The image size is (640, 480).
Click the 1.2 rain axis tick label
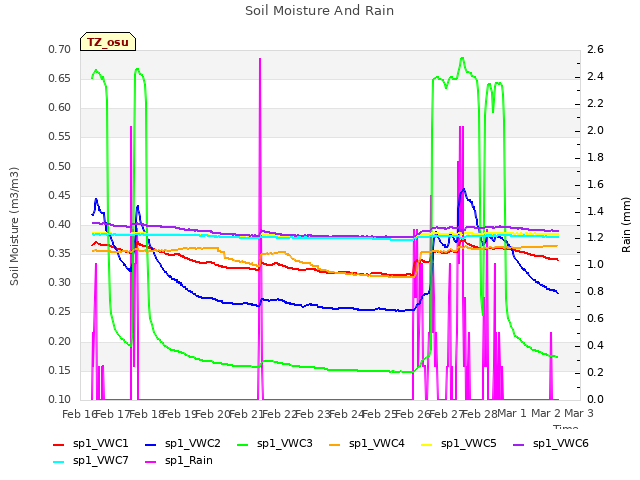(596, 238)
